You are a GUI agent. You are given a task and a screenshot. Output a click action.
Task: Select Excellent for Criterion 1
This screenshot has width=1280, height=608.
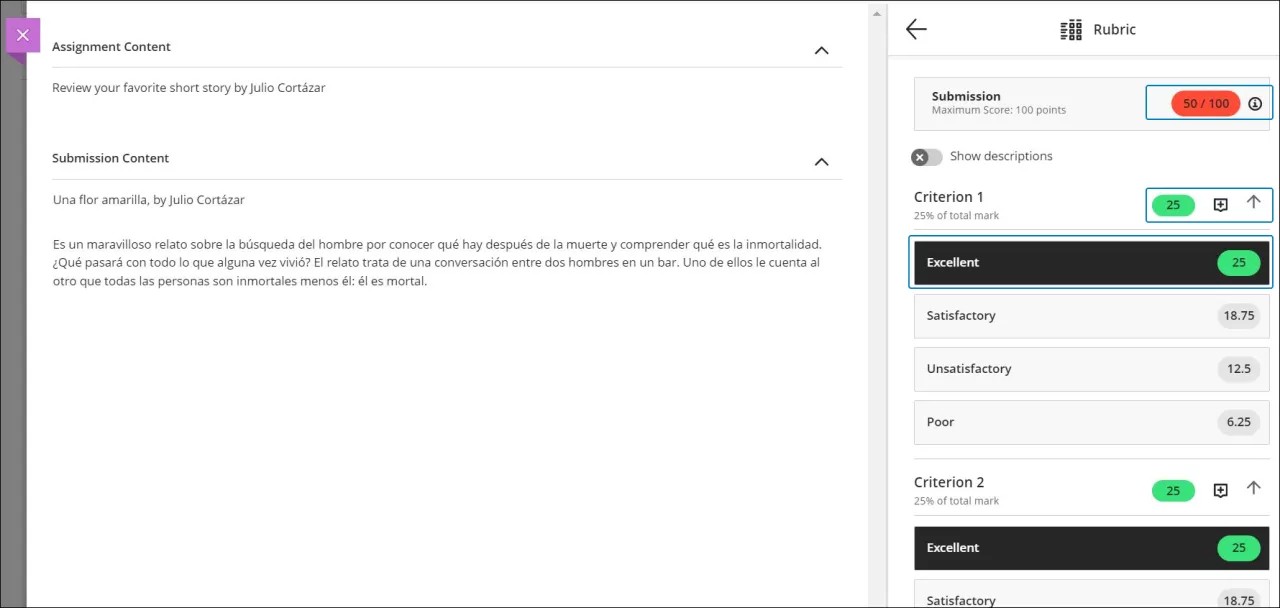[x=1091, y=262]
